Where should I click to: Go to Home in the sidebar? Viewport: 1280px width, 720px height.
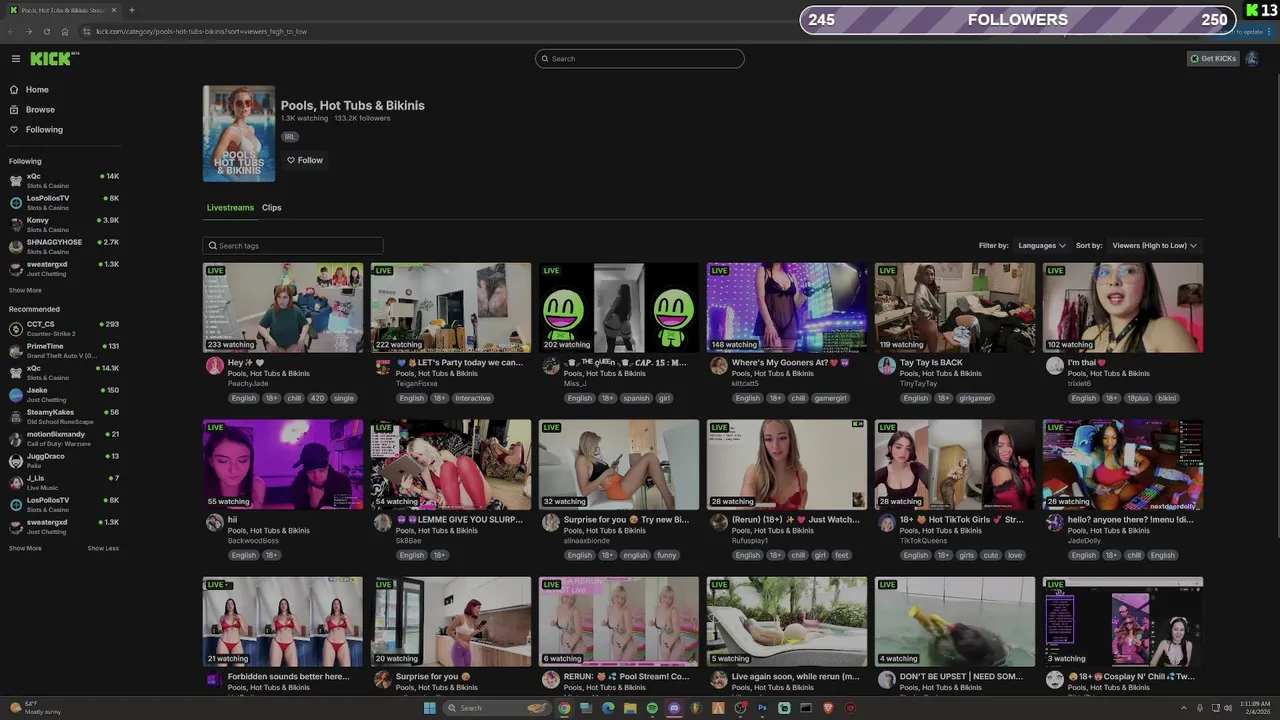(37, 90)
